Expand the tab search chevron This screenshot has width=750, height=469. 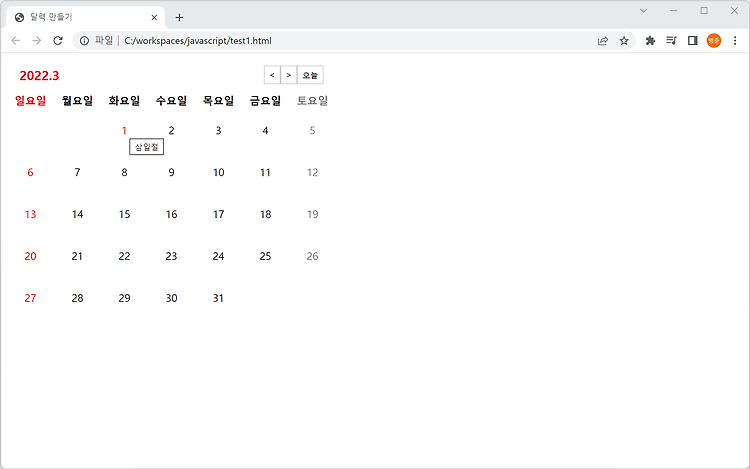point(644,11)
